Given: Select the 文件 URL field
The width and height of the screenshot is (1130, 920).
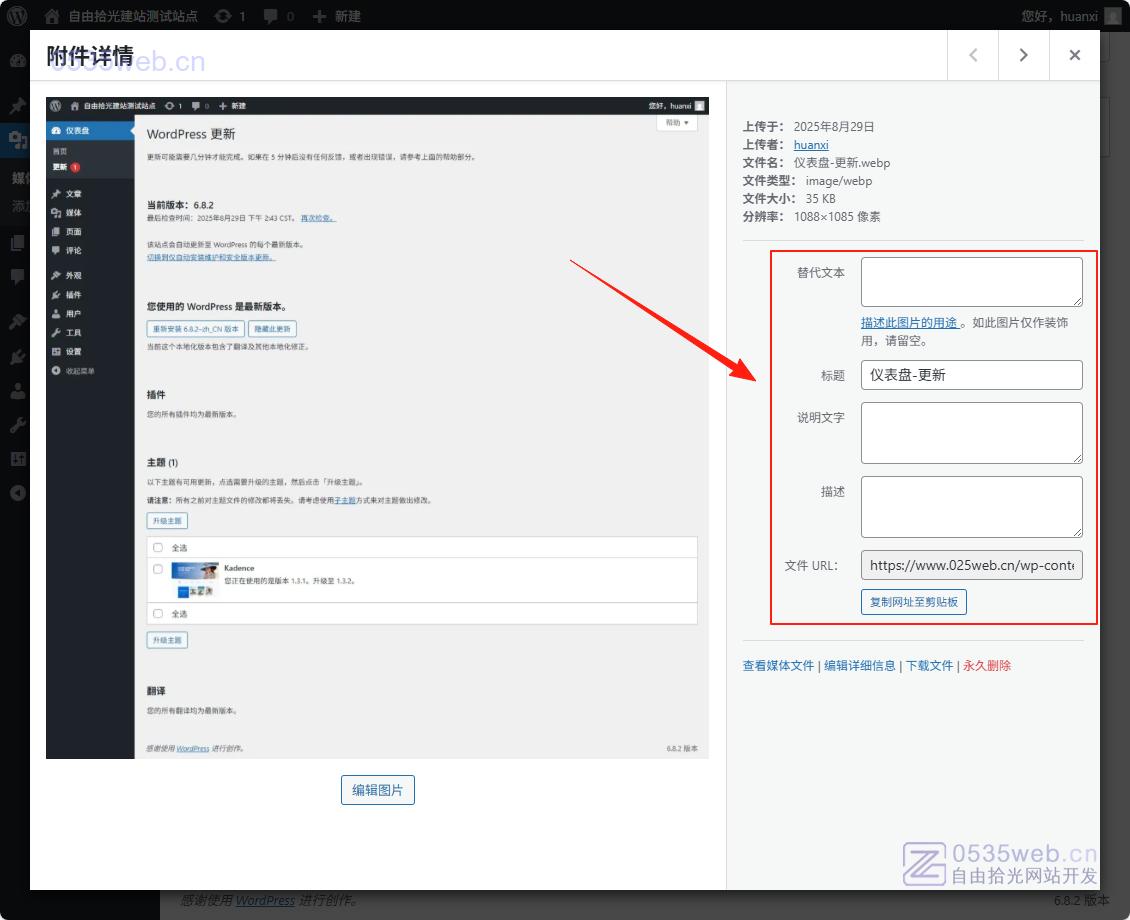Looking at the screenshot, I should pyautogui.click(x=971, y=565).
